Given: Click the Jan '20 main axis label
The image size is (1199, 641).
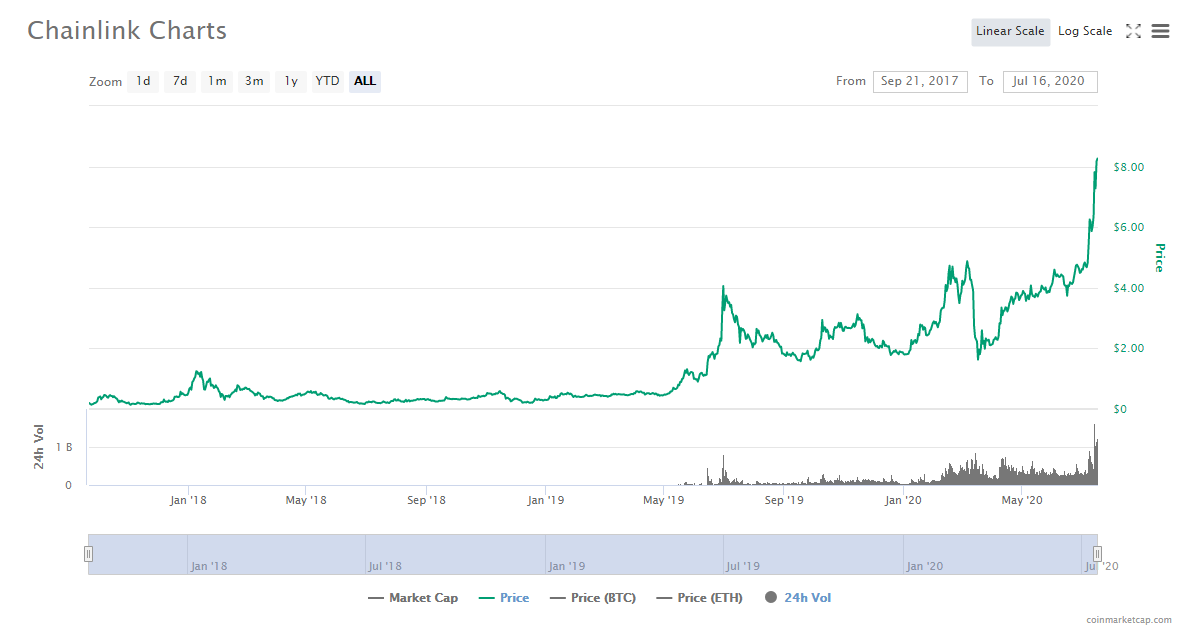Looking at the screenshot, I should 903,500.
